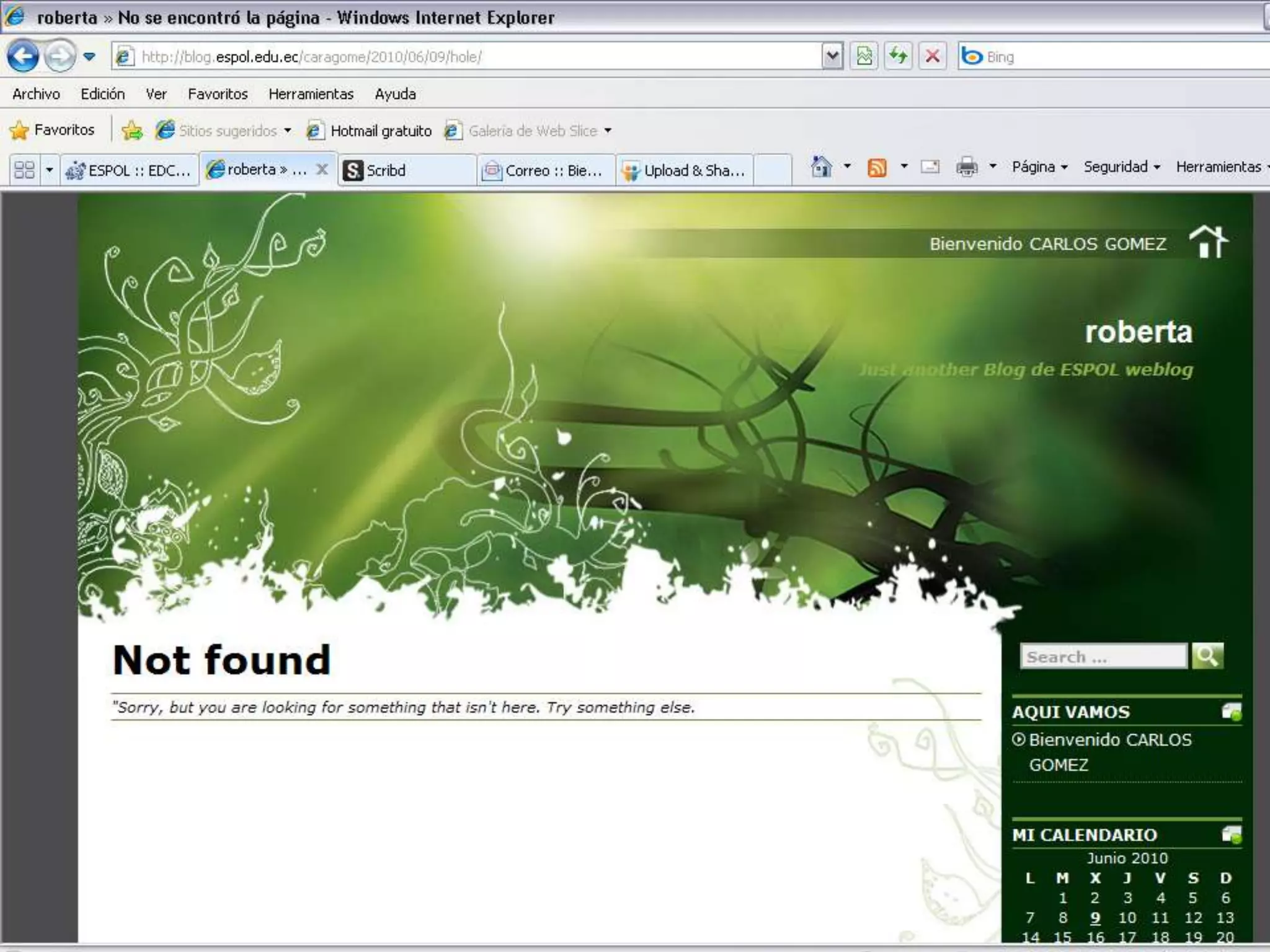Click the Compatibility View icon
Screen dimensions: 1270x952
click(864, 56)
